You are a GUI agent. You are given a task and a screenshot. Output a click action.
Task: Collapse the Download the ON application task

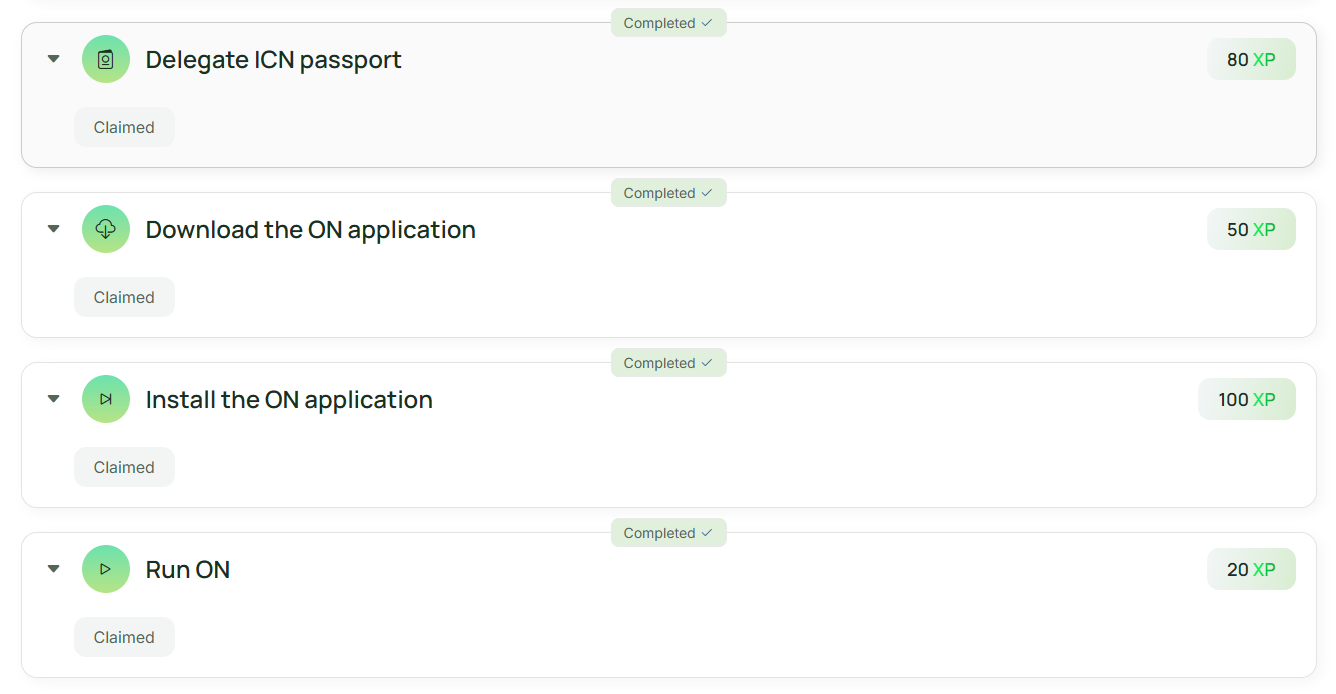54,229
